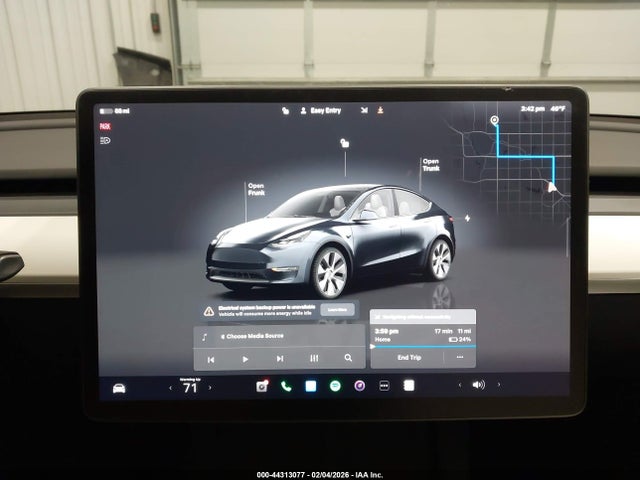Expand trip options with three dots
Image resolution: width=640 pixels, height=480 pixels.
tap(460, 356)
